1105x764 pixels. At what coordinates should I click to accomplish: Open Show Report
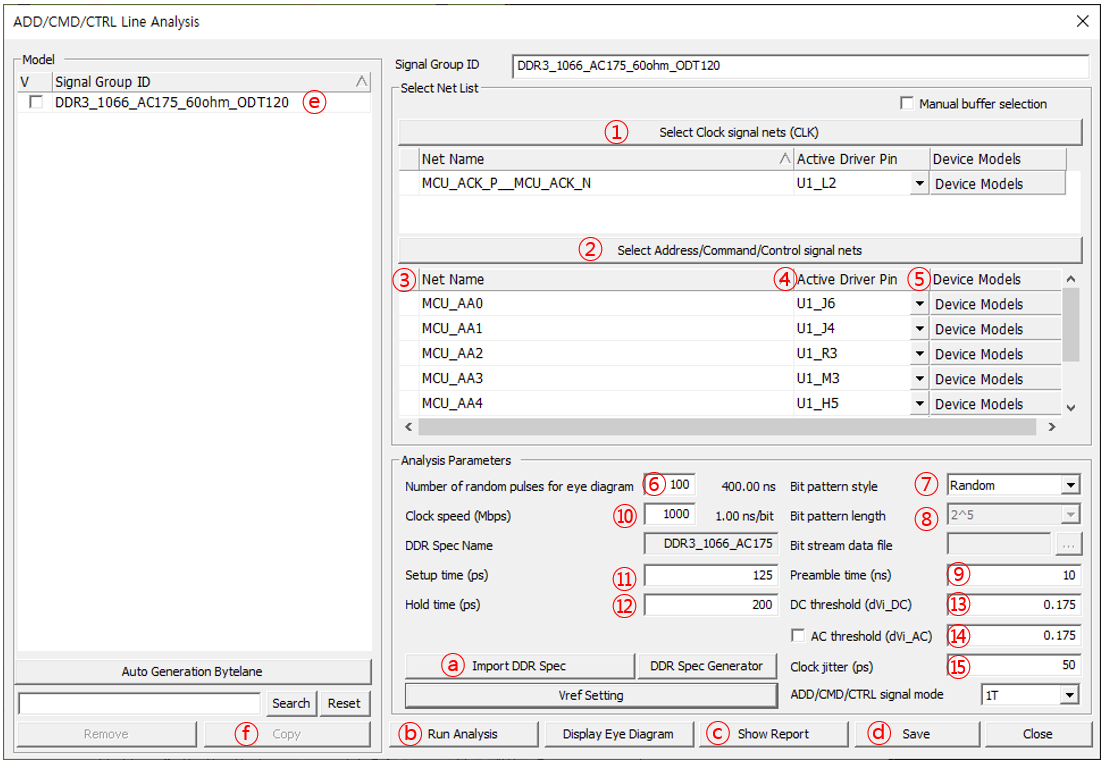point(773,734)
